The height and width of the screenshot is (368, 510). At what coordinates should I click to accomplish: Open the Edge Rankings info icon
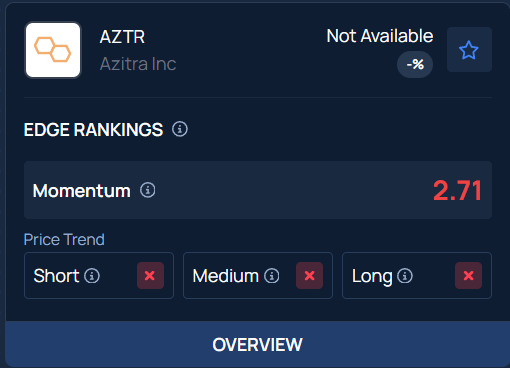pos(180,129)
